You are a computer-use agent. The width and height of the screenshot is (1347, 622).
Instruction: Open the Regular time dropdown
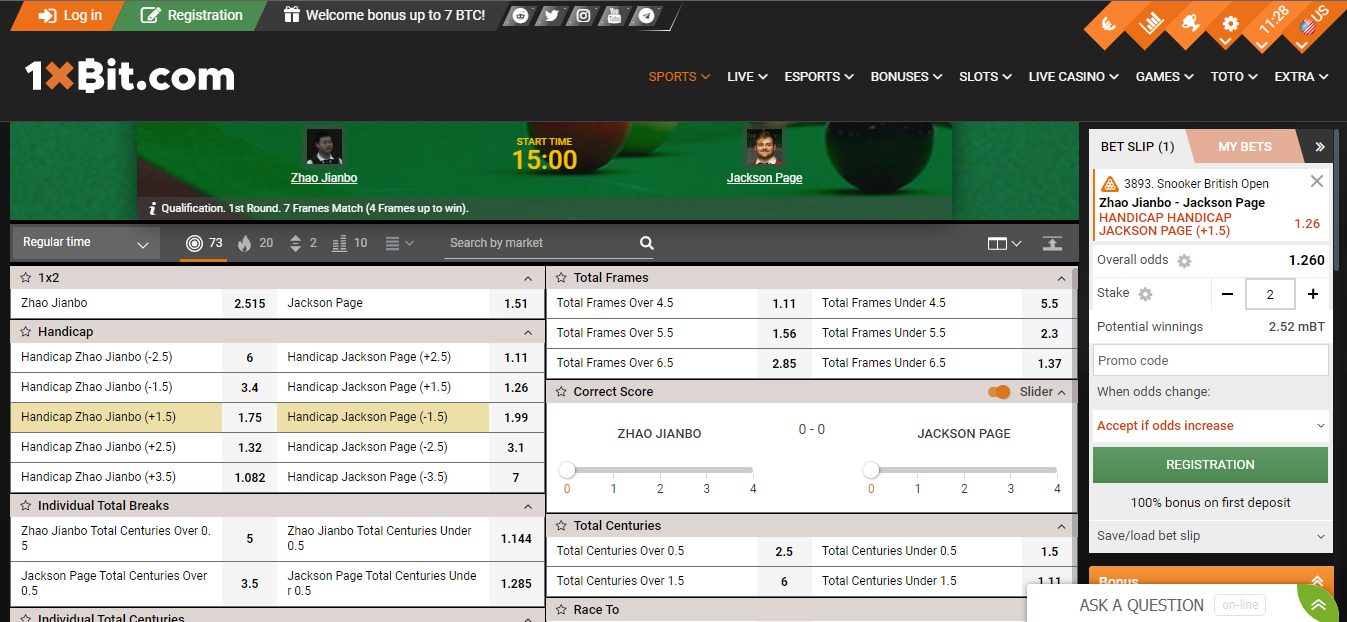[x=85, y=242]
